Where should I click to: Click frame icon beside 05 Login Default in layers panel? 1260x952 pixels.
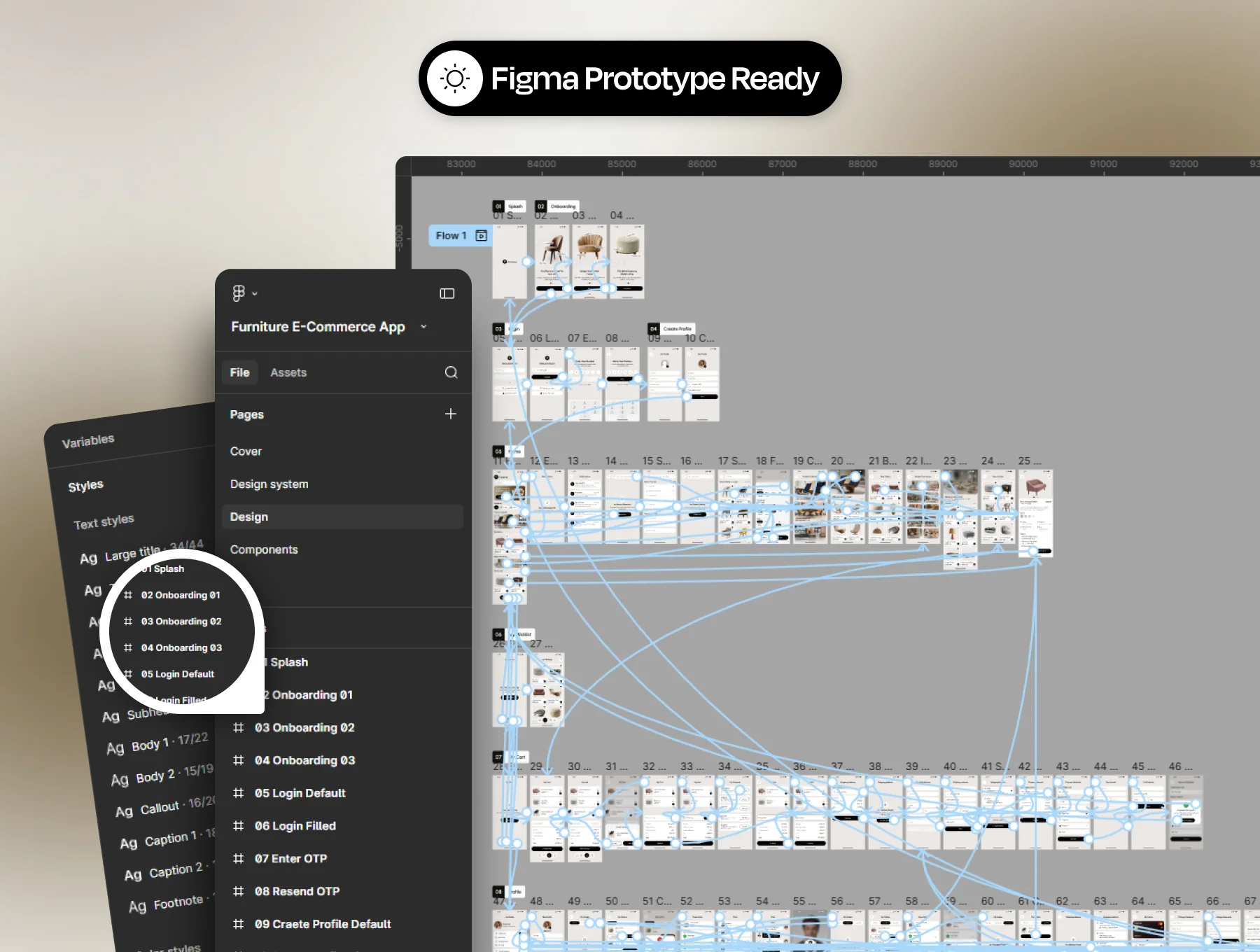point(238,793)
